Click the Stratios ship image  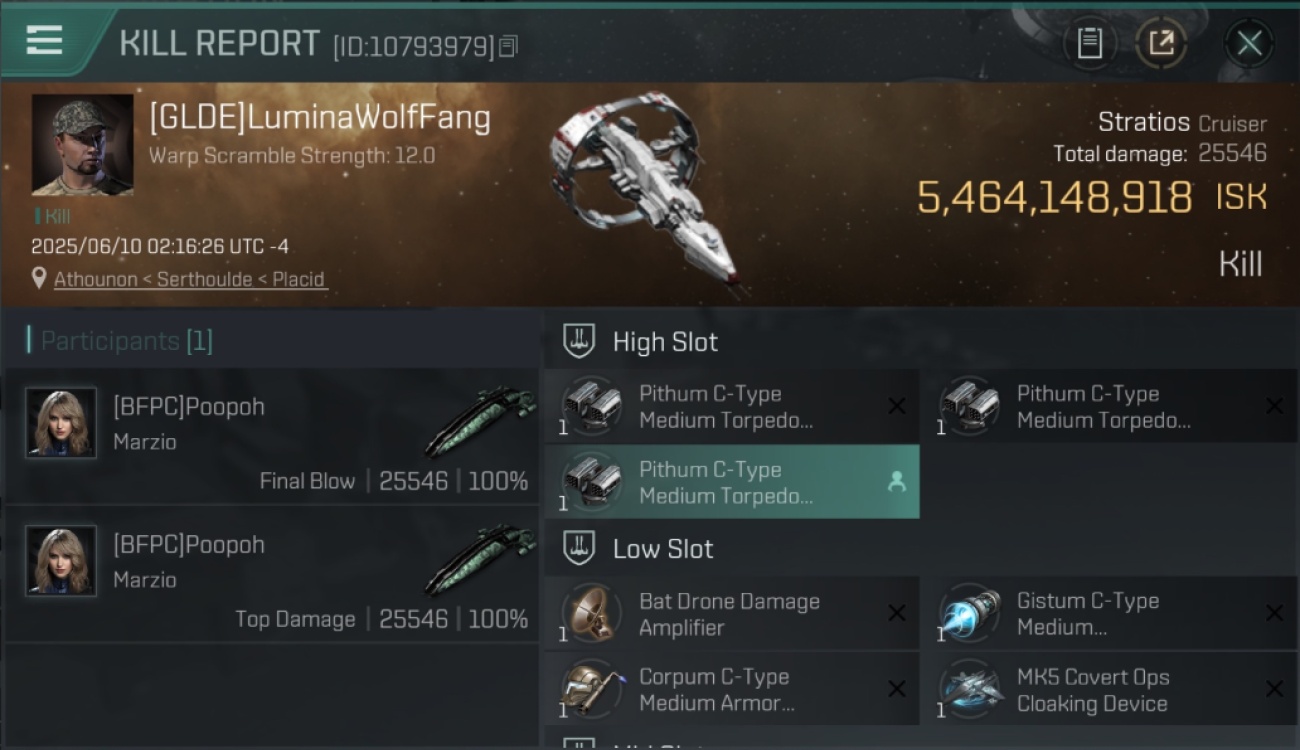[647, 190]
